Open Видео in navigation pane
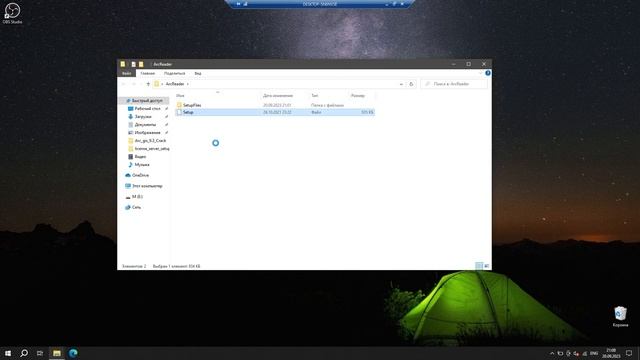 click(140, 157)
